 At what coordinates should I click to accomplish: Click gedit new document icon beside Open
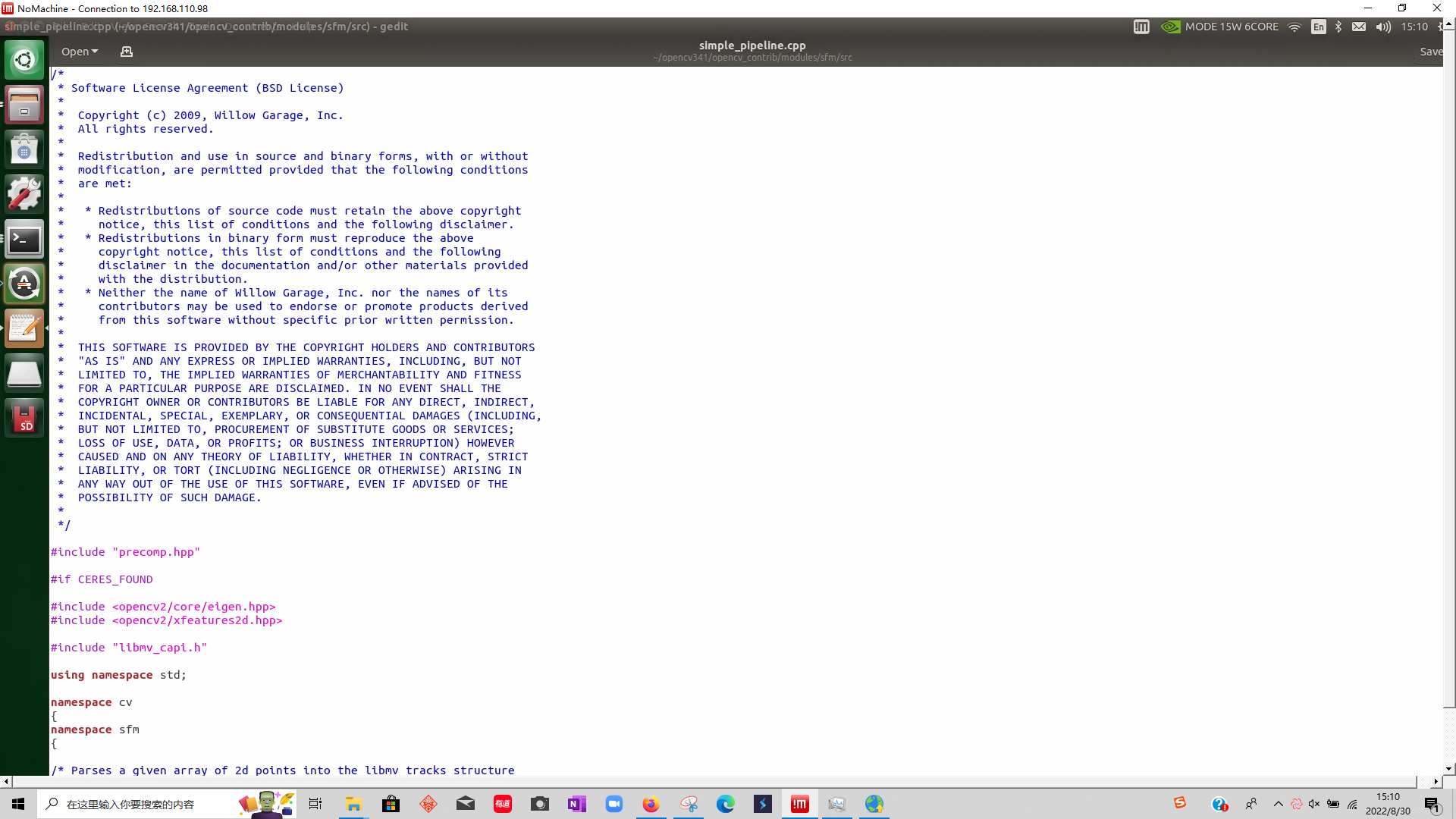[x=127, y=52]
